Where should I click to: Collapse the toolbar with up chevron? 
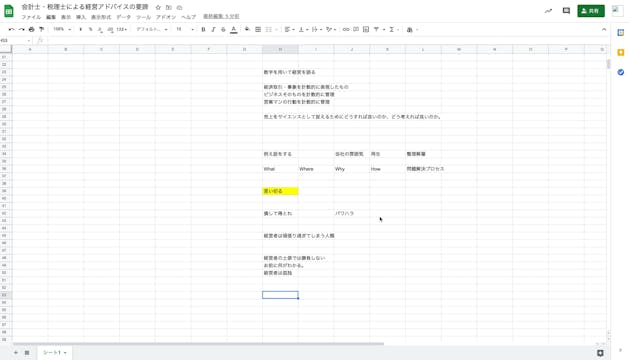604,29
